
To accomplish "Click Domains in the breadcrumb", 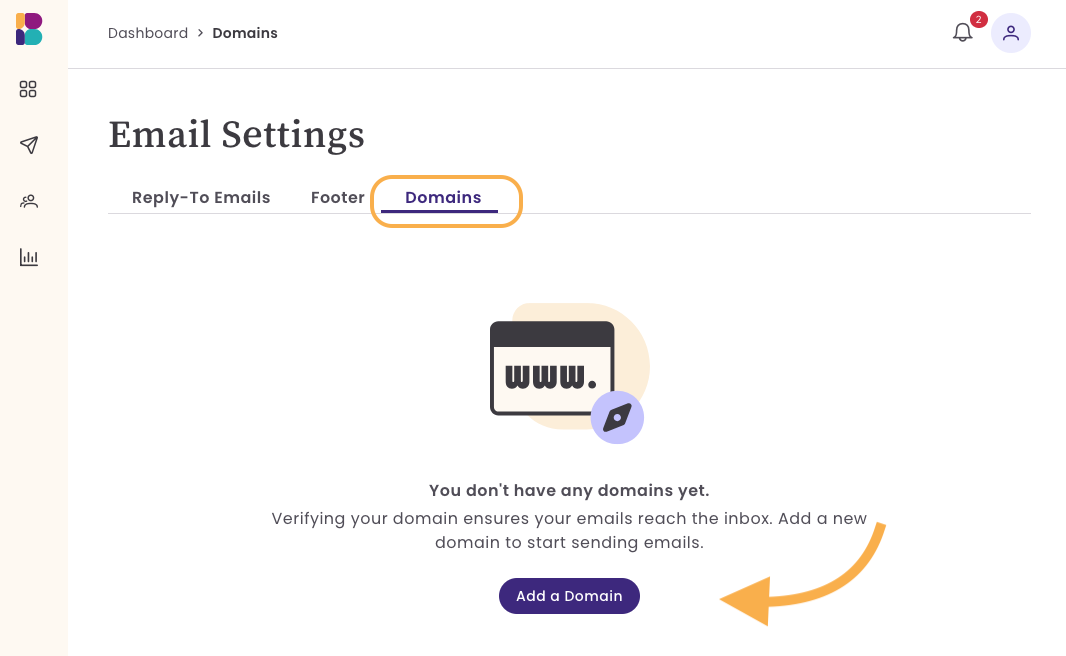I will [245, 33].
